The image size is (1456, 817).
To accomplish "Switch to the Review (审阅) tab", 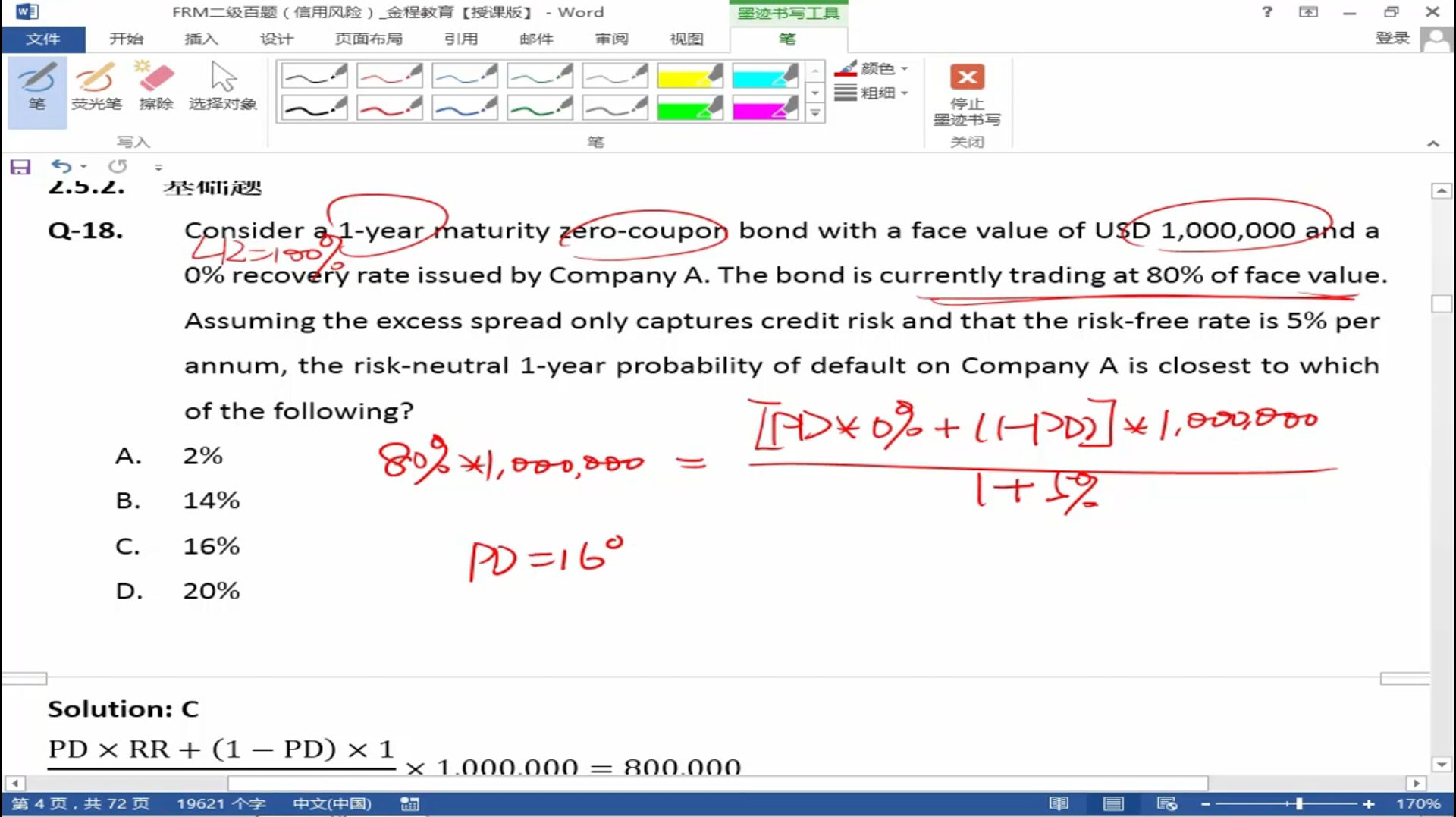I will pyautogui.click(x=611, y=39).
